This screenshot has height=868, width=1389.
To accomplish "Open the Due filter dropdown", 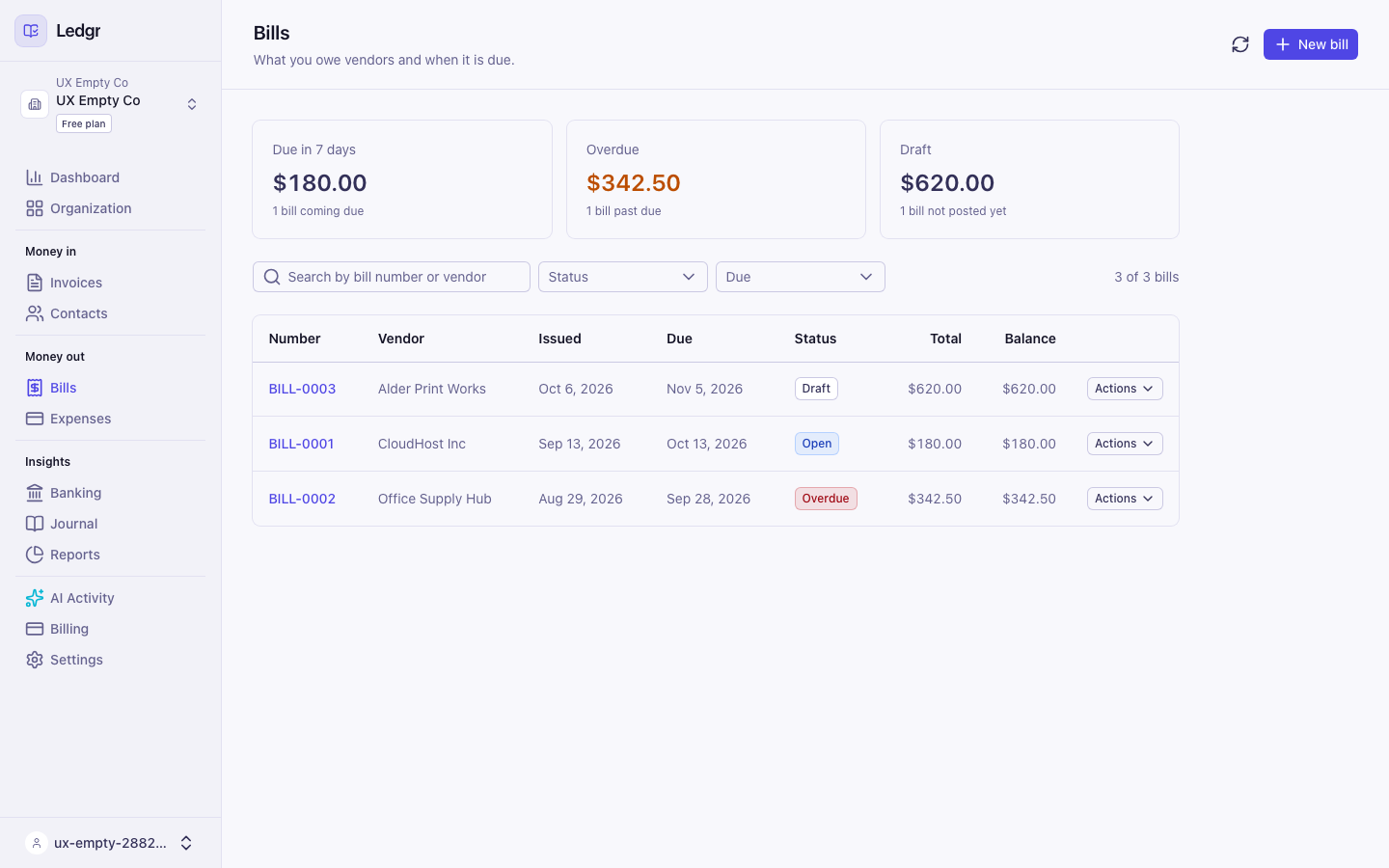I will point(801,277).
